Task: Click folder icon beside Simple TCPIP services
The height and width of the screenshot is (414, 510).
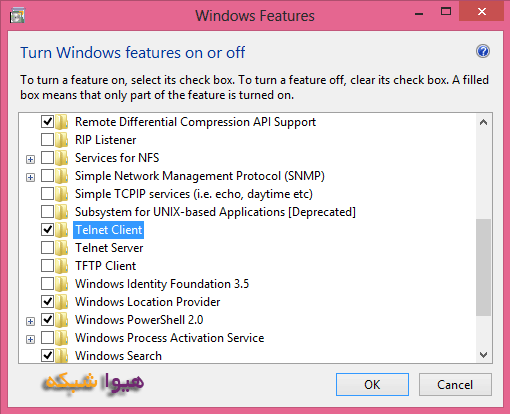Action: tap(62, 194)
